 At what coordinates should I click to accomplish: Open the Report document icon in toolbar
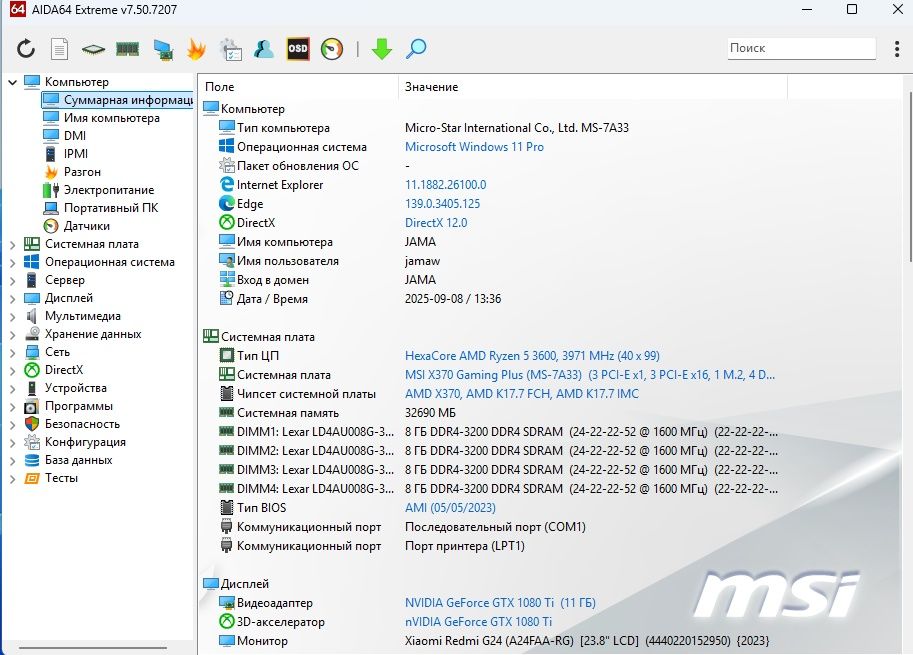click(59, 49)
